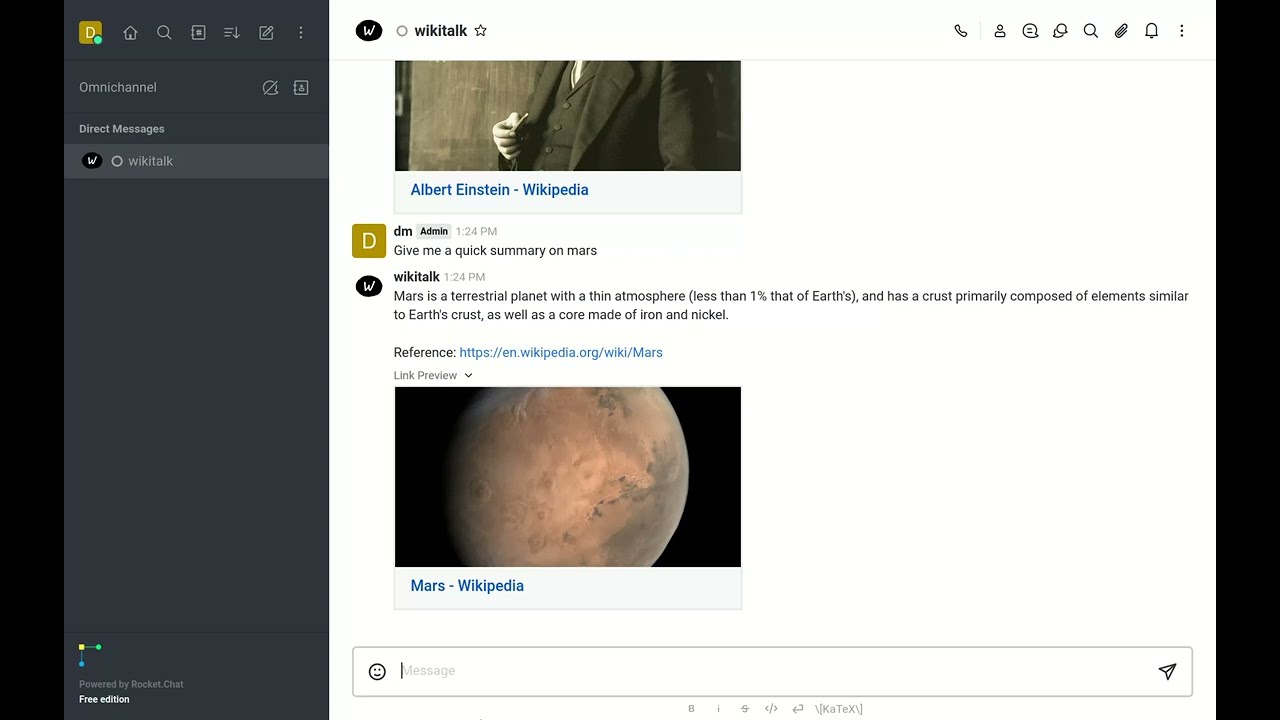This screenshot has height=720, width=1280.
Task: Open Albert Einstein - Wikipedia link
Action: tap(499, 190)
